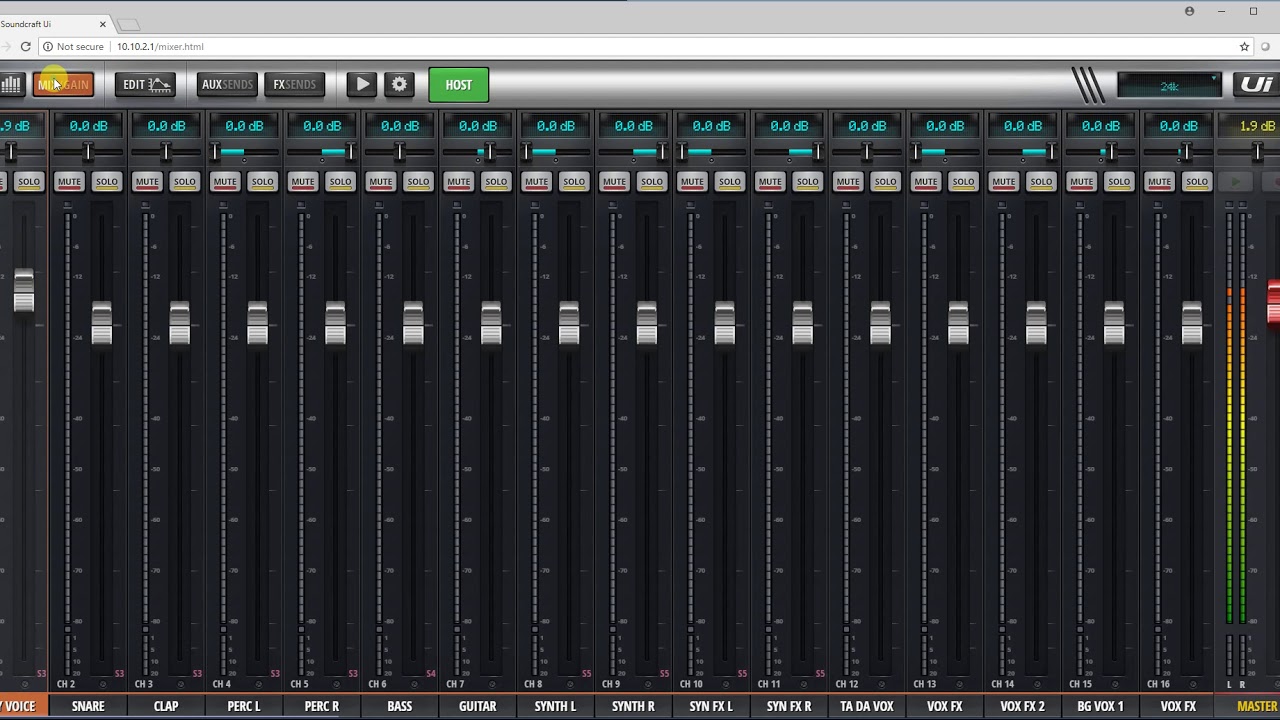This screenshot has height=720, width=1280.
Task: Solo the SYNTH R channel
Action: (x=653, y=182)
